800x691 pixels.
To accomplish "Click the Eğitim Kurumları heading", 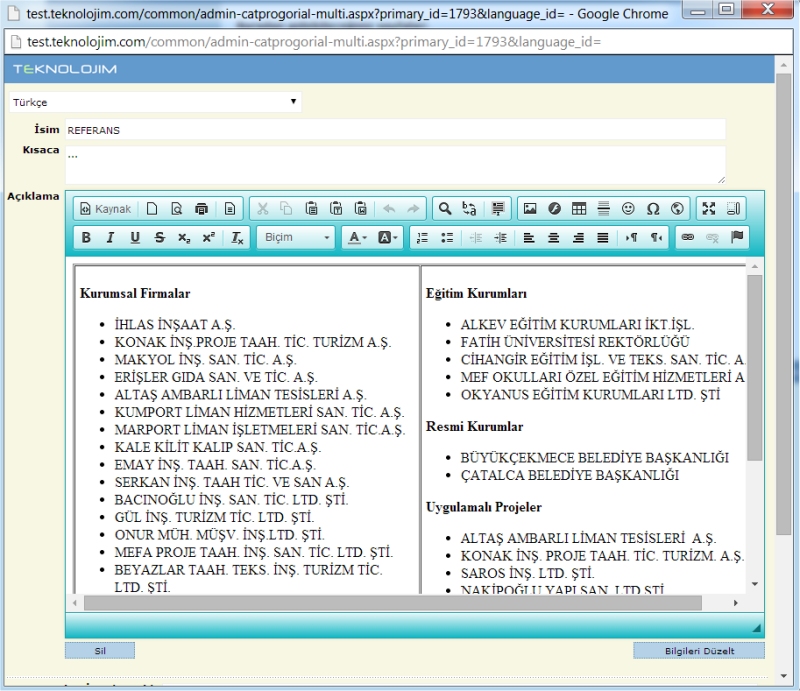I will coord(476,293).
